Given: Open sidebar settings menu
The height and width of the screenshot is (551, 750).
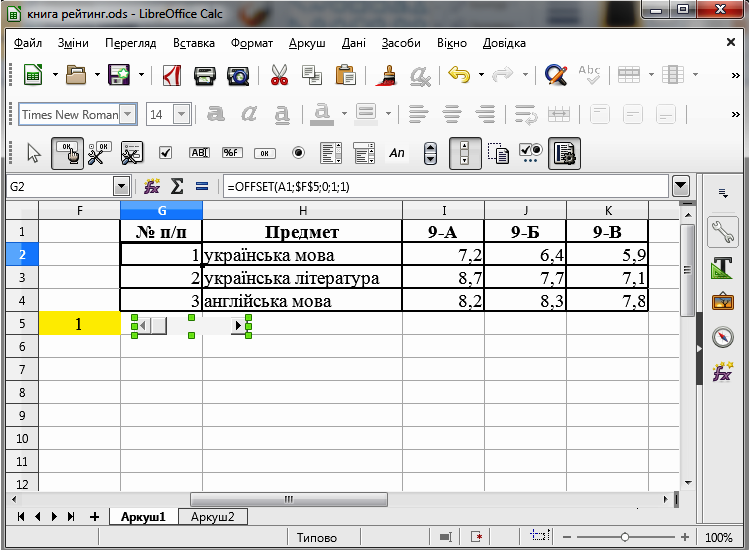Looking at the screenshot, I should coord(723,193).
